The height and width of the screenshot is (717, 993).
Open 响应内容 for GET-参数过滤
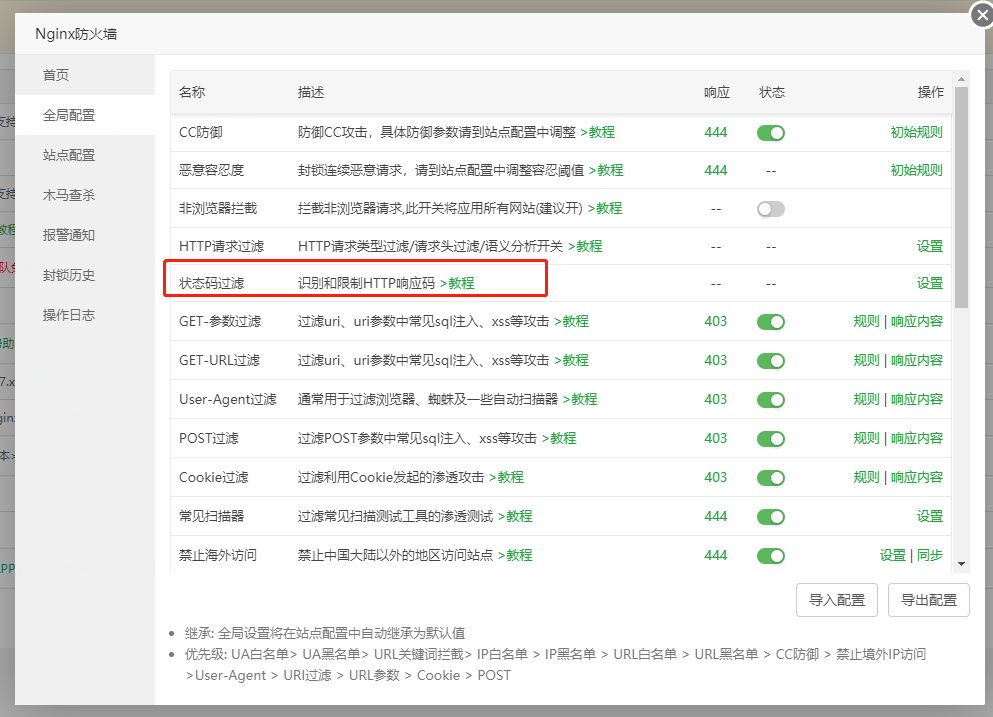[x=916, y=321]
